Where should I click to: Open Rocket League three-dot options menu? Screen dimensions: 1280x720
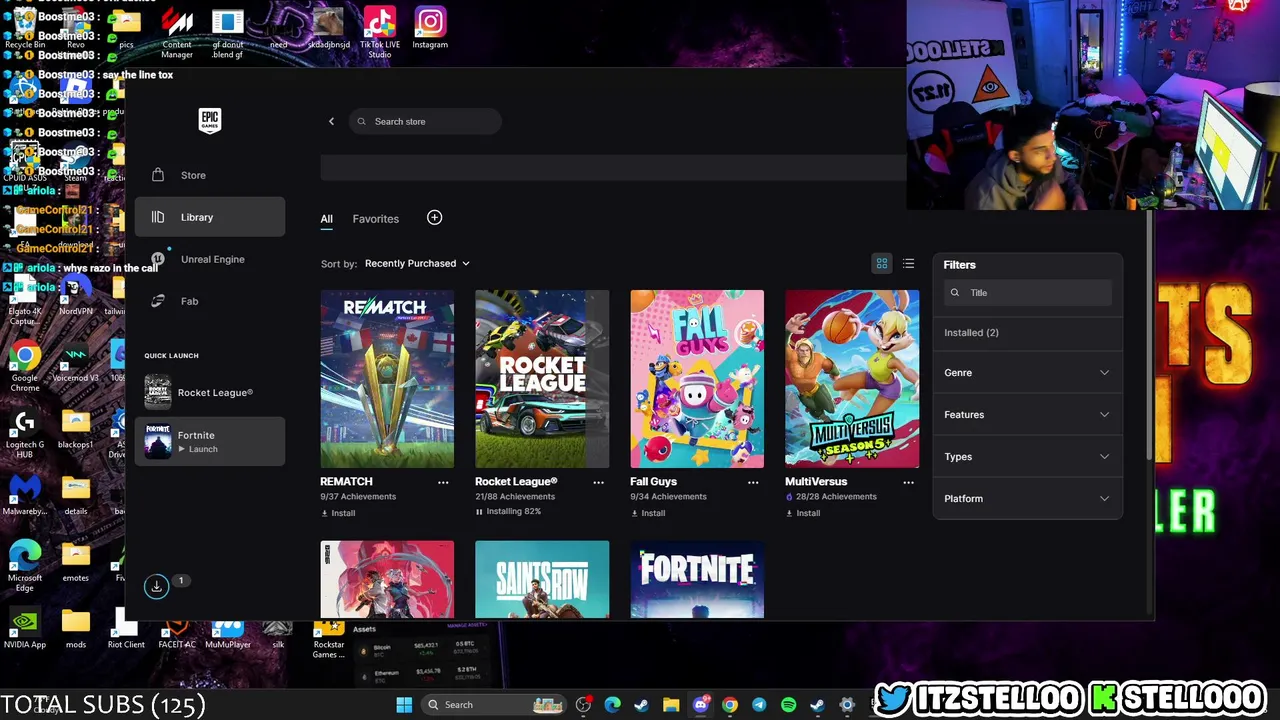[x=598, y=482]
